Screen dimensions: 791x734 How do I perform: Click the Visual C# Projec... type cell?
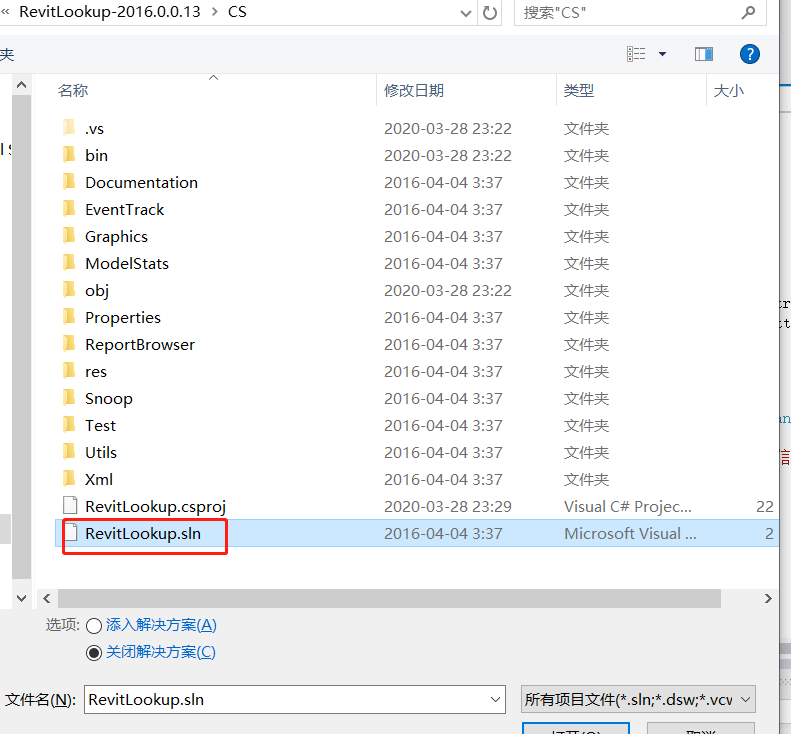[x=628, y=506]
